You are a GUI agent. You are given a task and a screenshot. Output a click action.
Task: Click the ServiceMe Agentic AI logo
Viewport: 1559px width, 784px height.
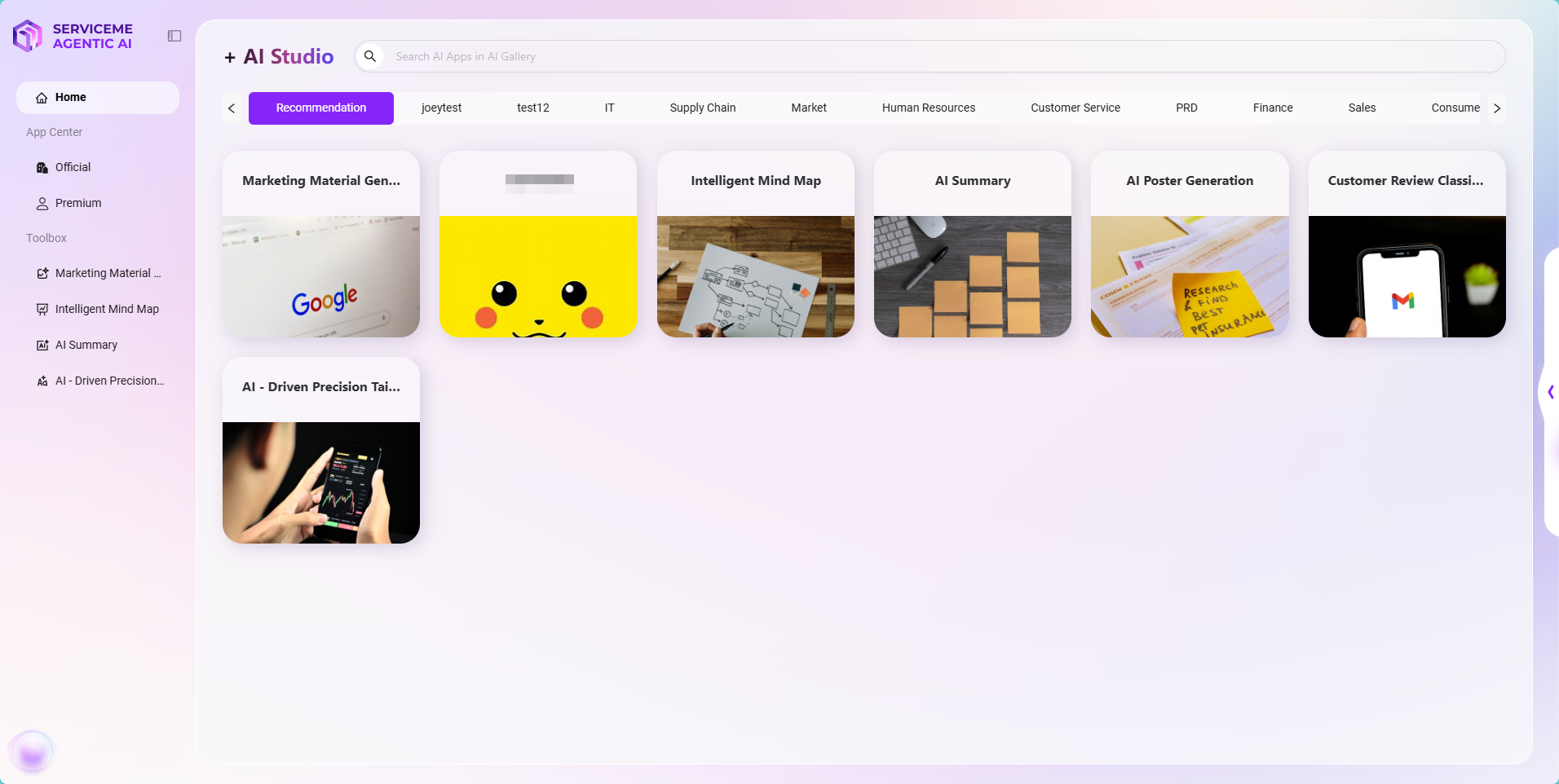(73, 36)
